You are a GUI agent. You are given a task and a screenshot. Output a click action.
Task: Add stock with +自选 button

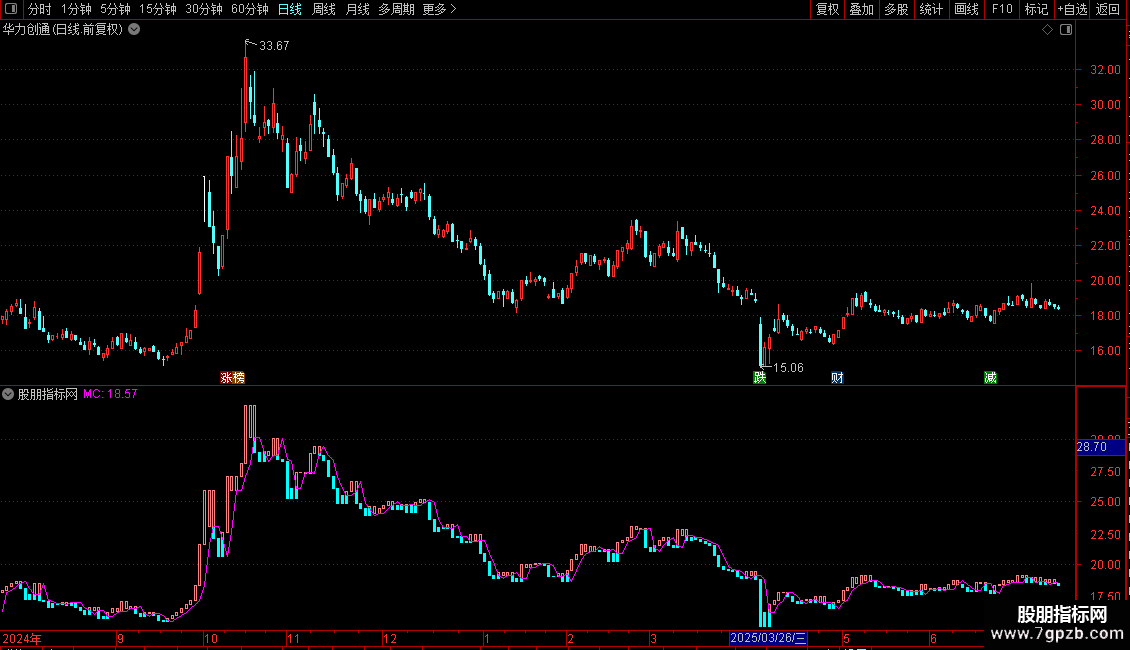click(1072, 9)
